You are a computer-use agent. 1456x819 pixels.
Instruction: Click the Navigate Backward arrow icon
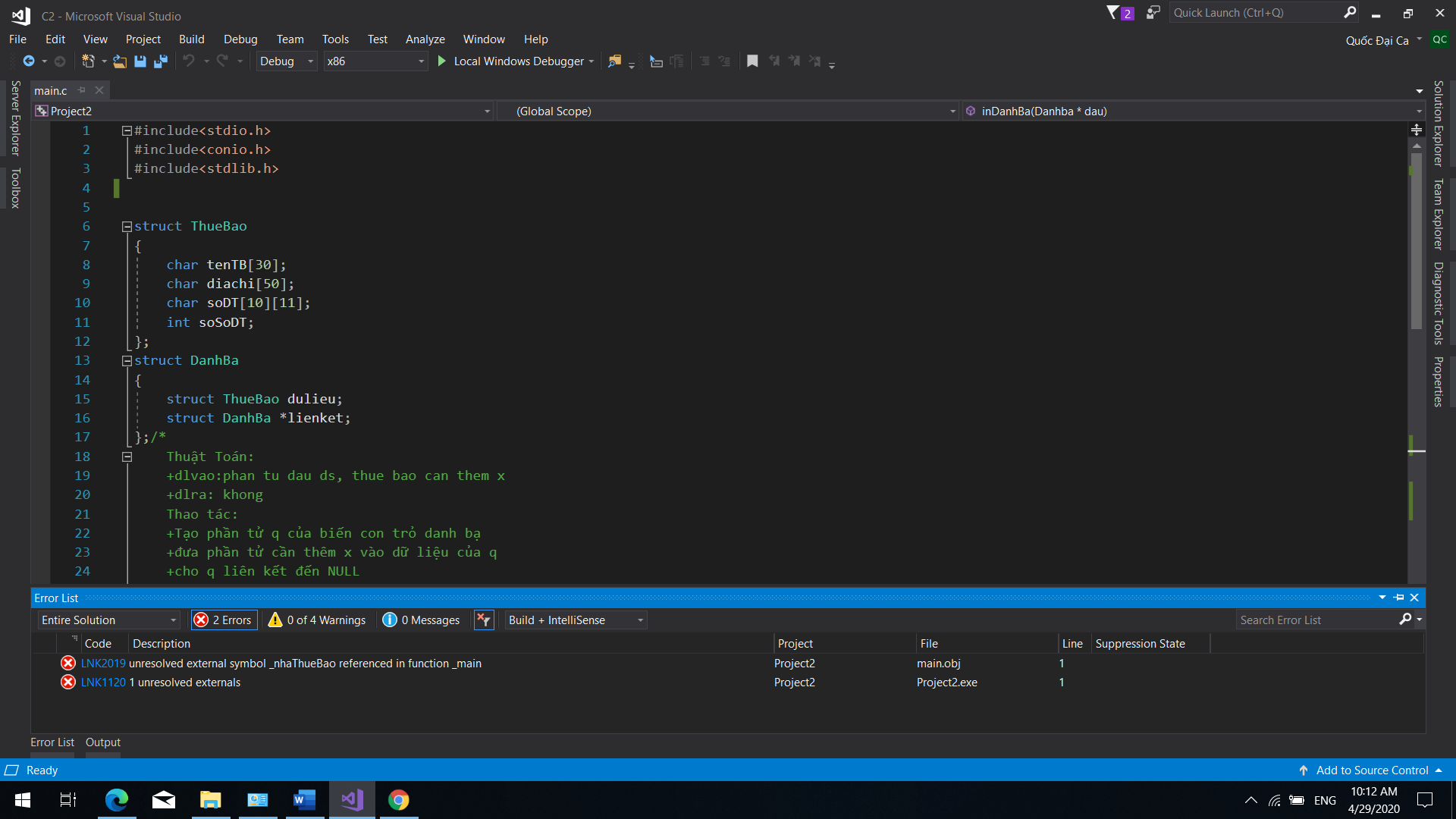[x=29, y=61]
